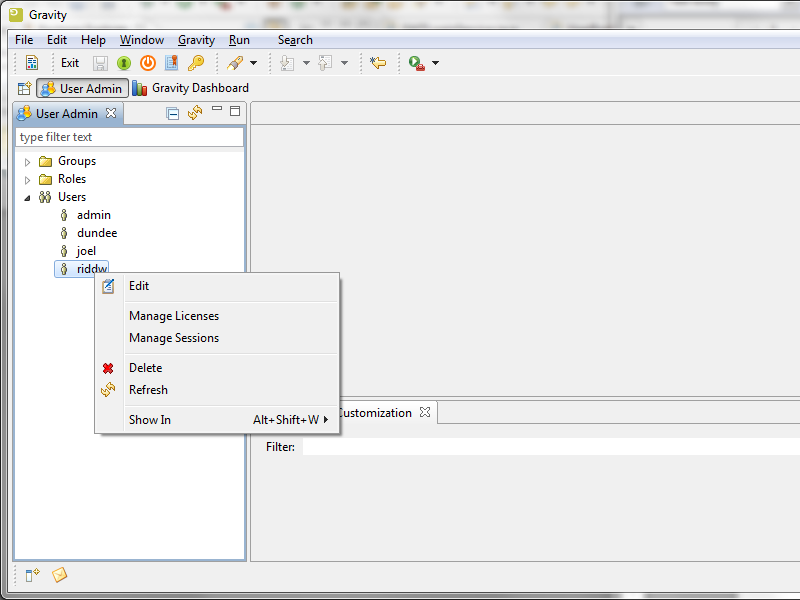This screenshot has width=800, height=600.
Task: Select Delete in the context menu
Action: click(x=145, y=368)
